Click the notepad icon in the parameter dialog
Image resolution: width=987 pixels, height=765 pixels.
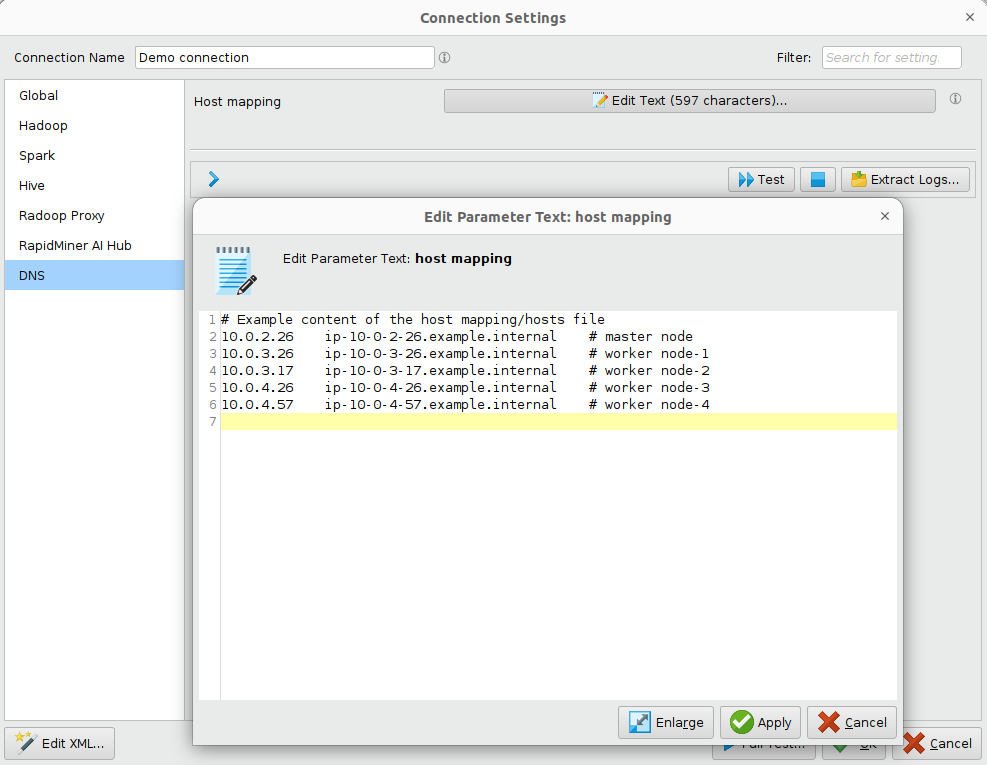pos(234,269)
